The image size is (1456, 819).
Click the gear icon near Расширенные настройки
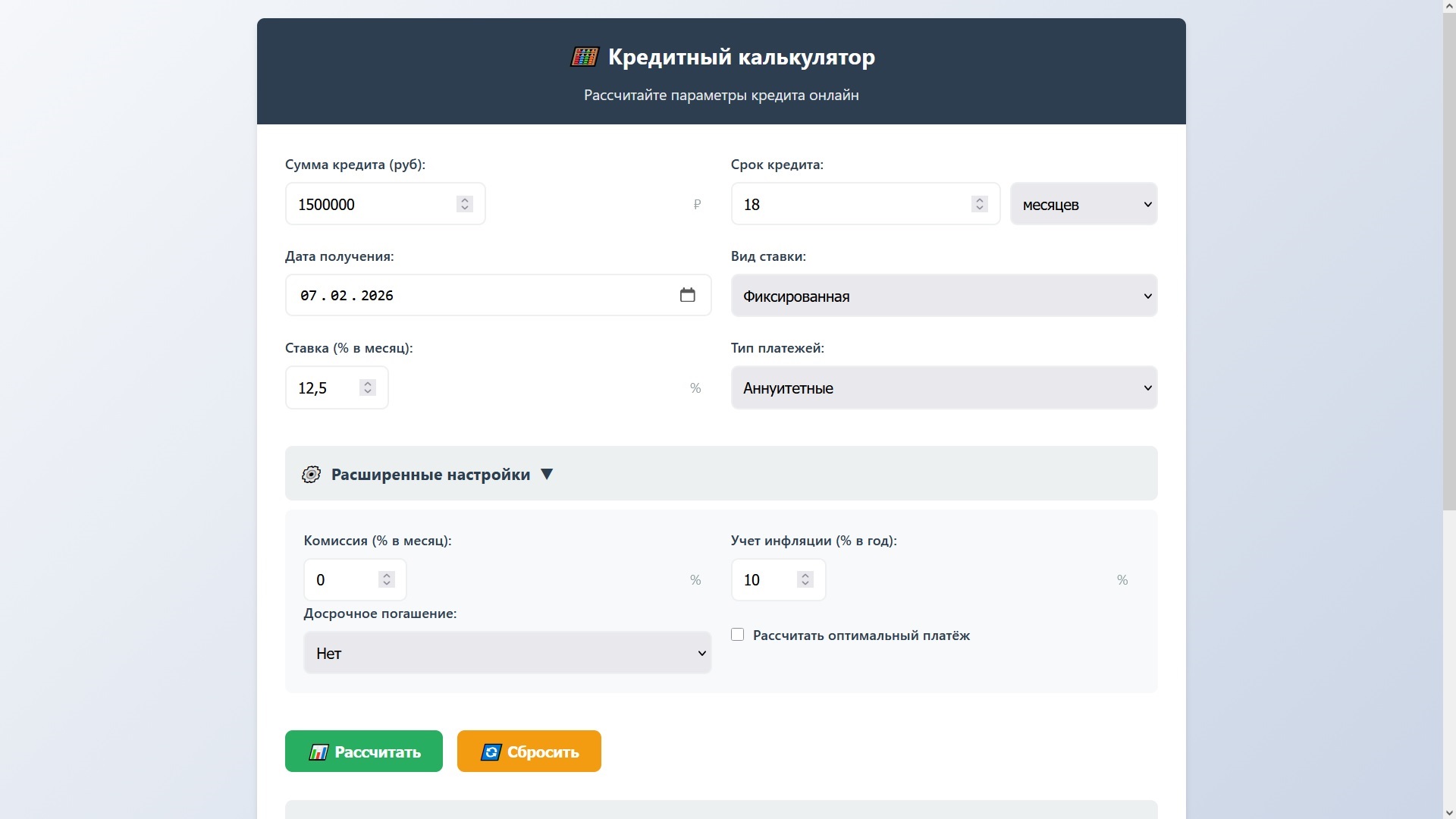tap(311, 475)
